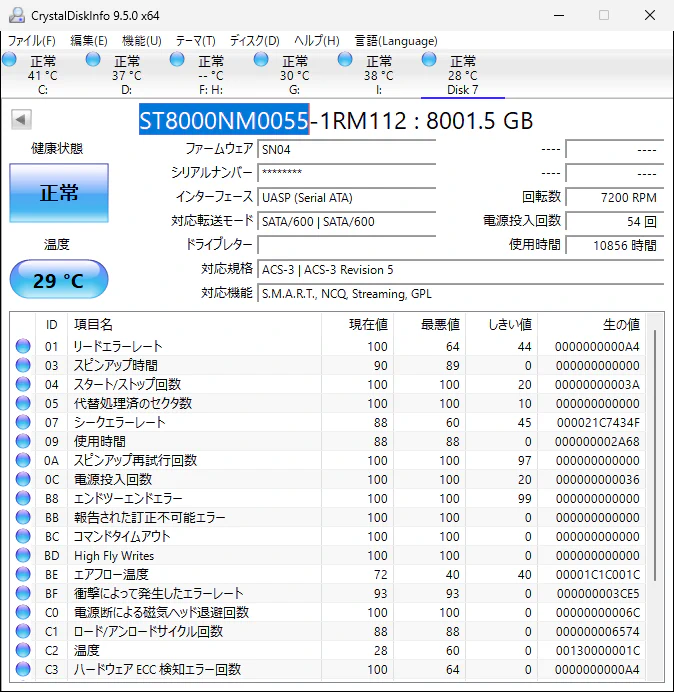Click raw value 00001C1C001C
674x692 pixels.
click(598, 574)
